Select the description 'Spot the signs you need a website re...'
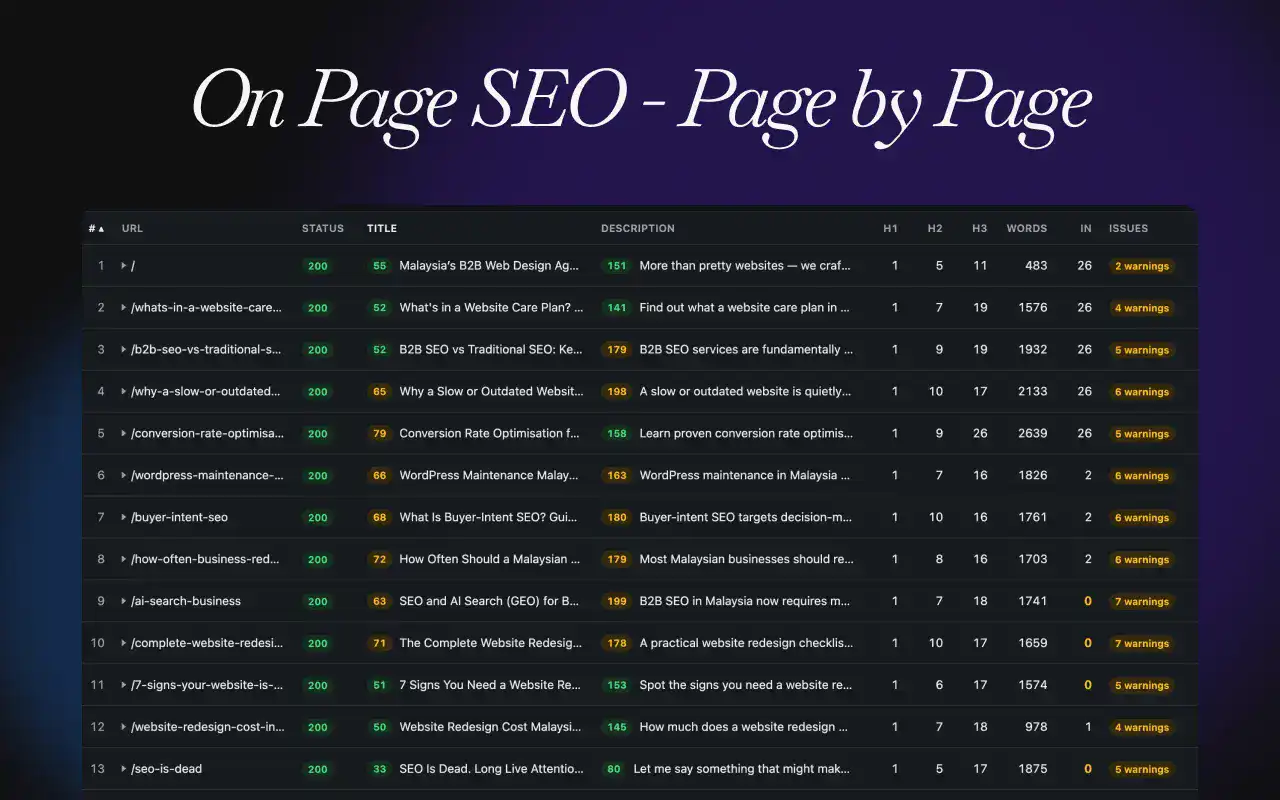 click(746, 685)
